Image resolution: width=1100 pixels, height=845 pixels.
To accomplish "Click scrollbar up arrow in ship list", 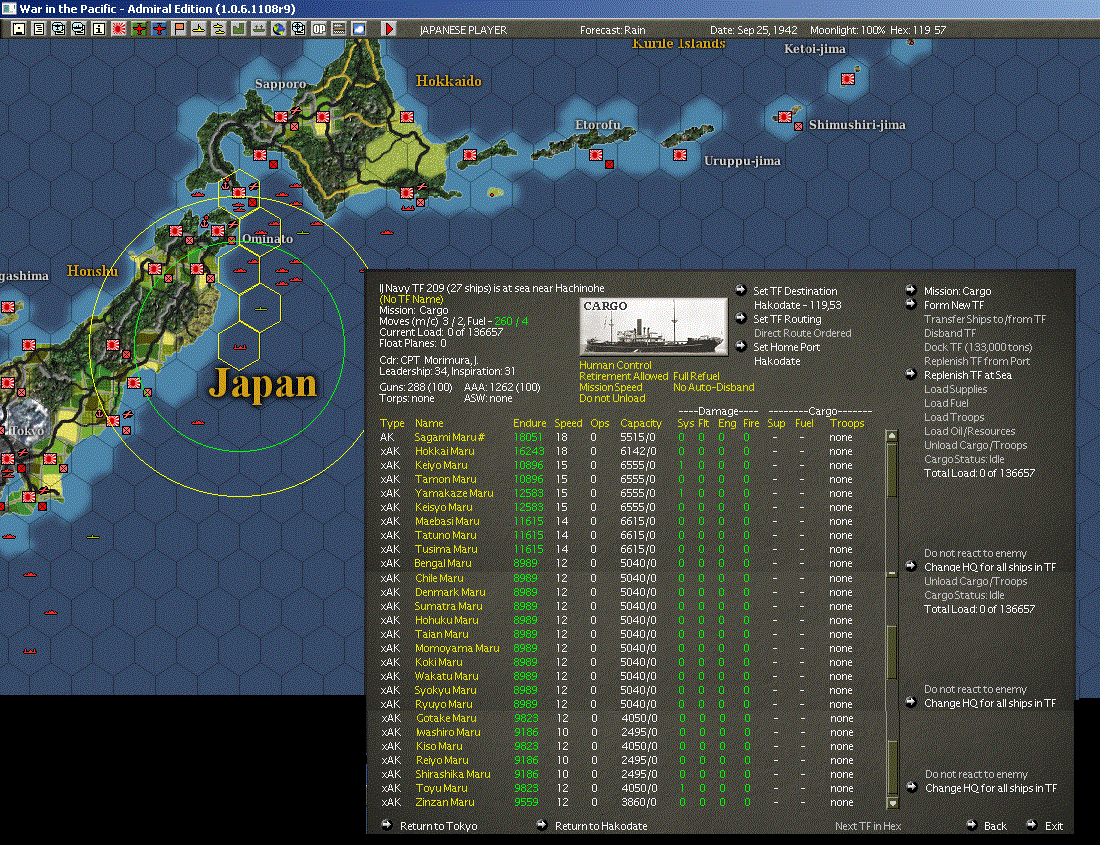I will 892,436.
